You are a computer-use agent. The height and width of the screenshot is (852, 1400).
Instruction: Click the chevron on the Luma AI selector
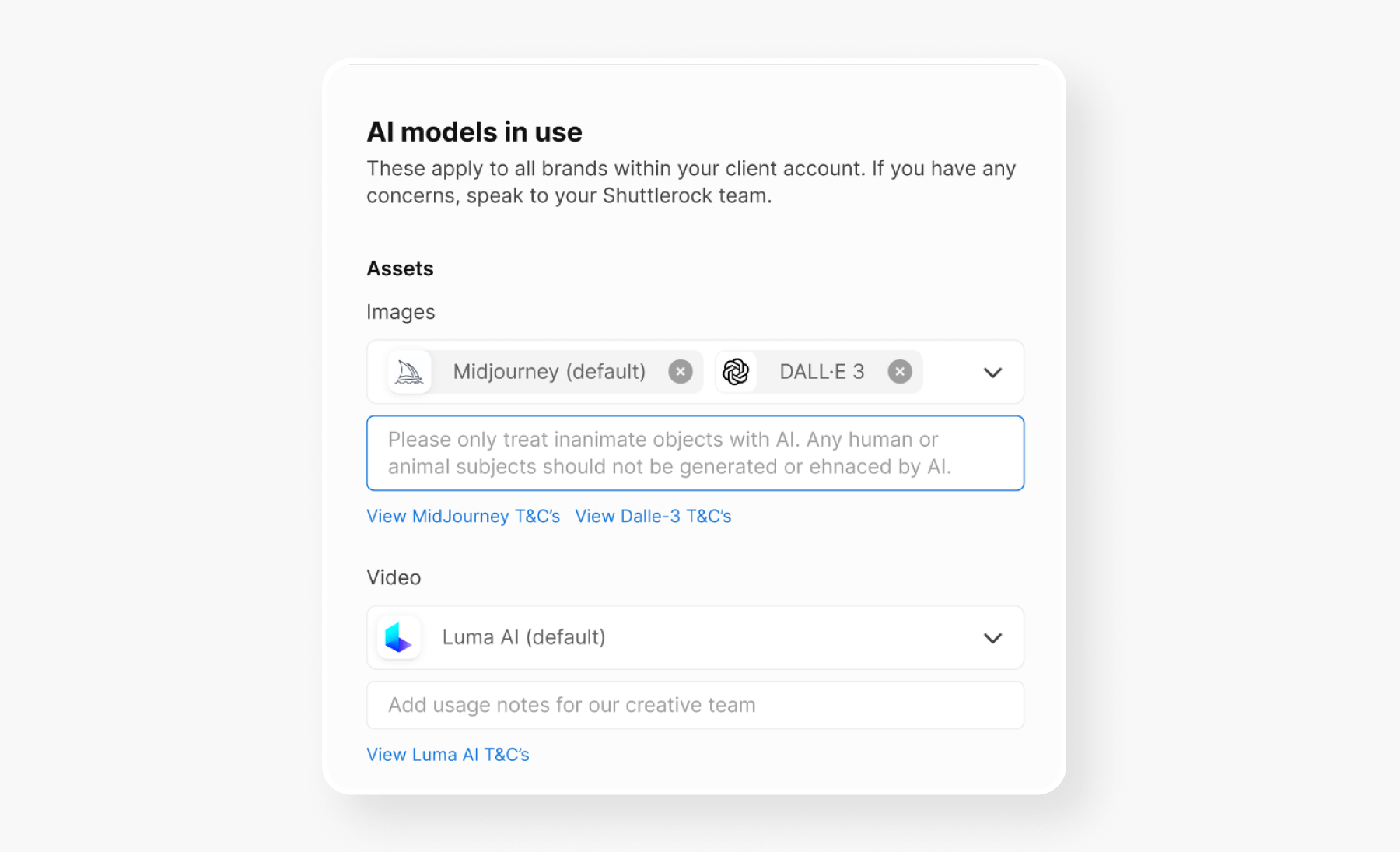992,637
